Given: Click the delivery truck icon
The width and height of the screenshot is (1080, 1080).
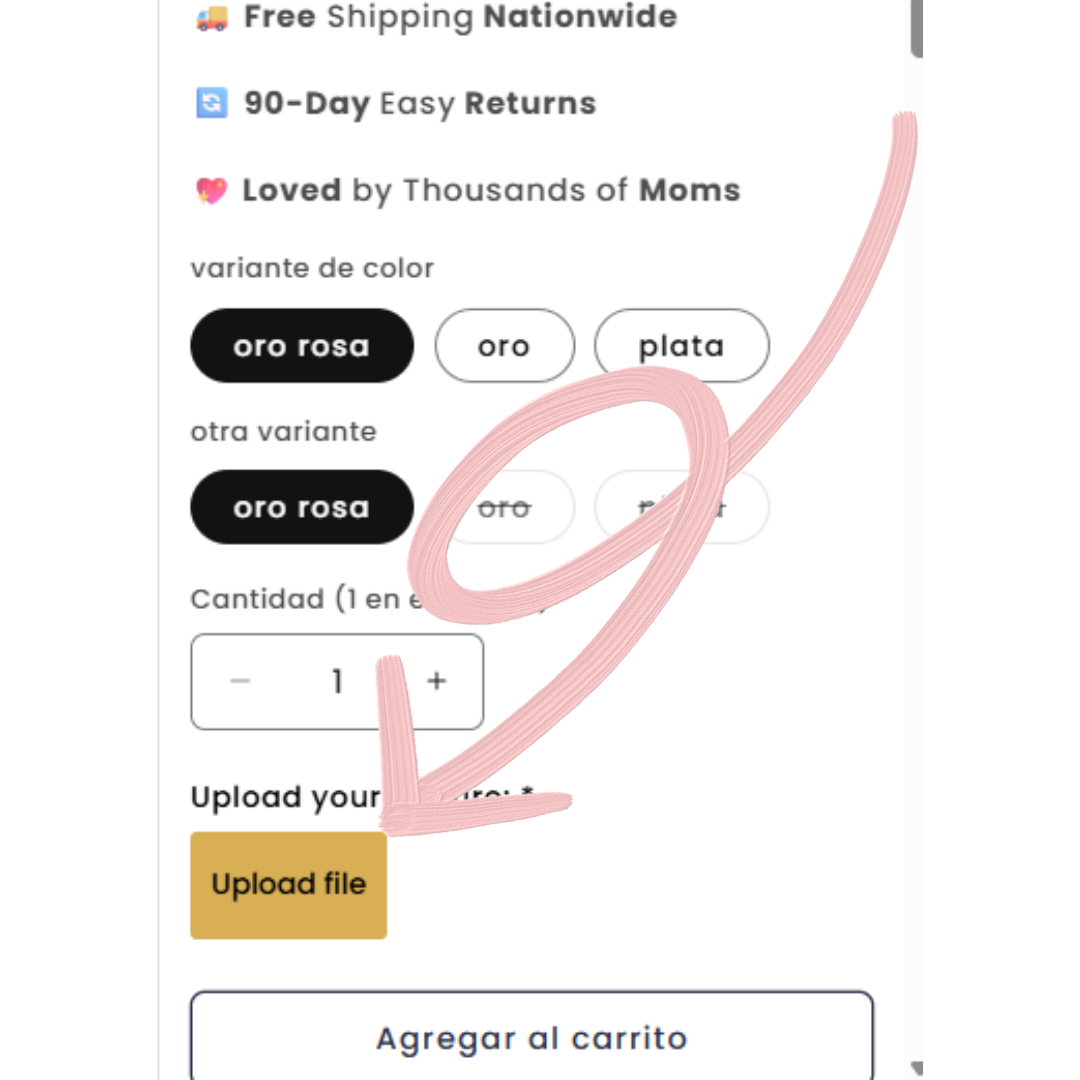Looking at the screenshot, I should point(211,17).
